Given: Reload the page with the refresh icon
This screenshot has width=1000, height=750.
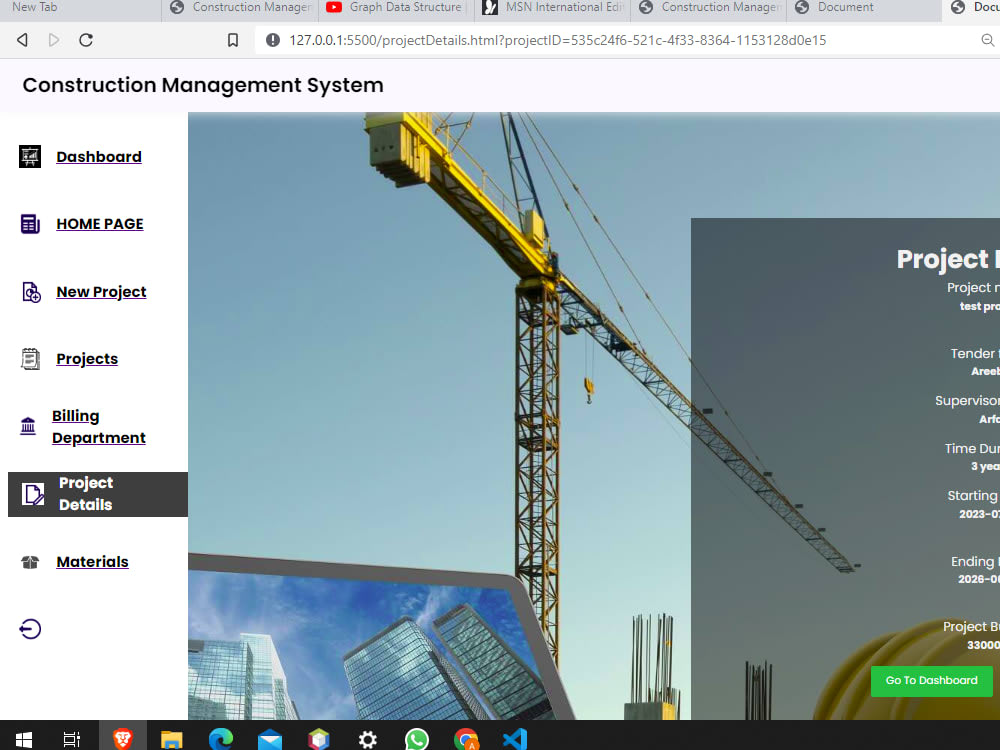Looking at the screenshot, I should (86, 40).
